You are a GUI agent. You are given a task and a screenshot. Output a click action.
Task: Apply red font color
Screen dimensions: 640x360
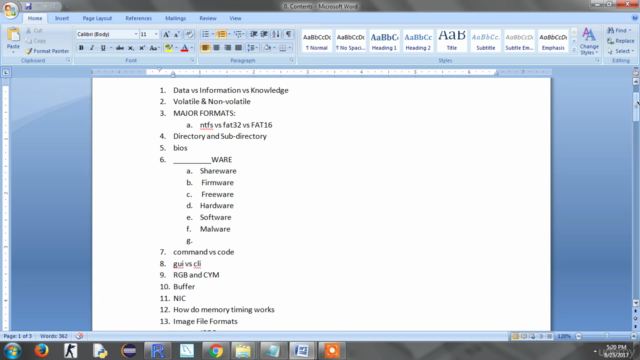click(x=184, y=48)
